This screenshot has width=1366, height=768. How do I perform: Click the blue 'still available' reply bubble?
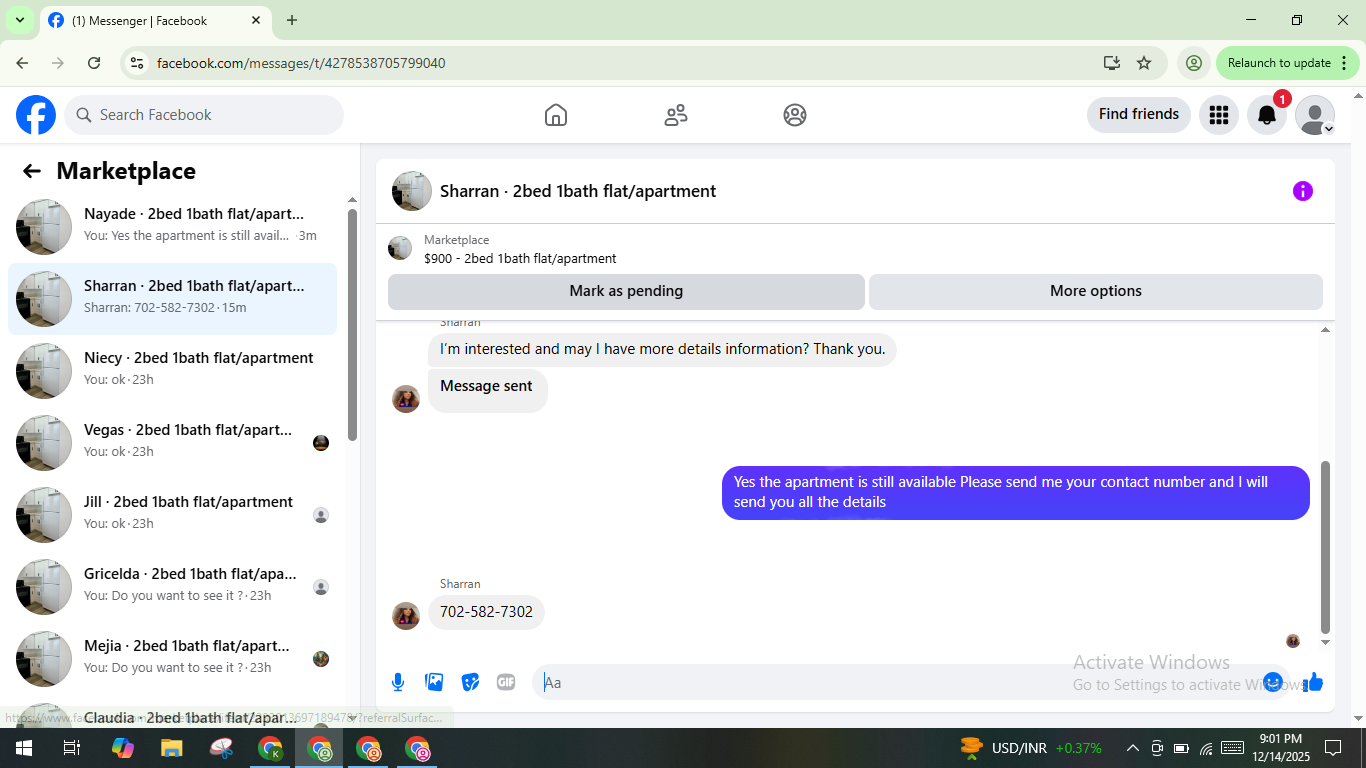click(x=1015, y=492)
